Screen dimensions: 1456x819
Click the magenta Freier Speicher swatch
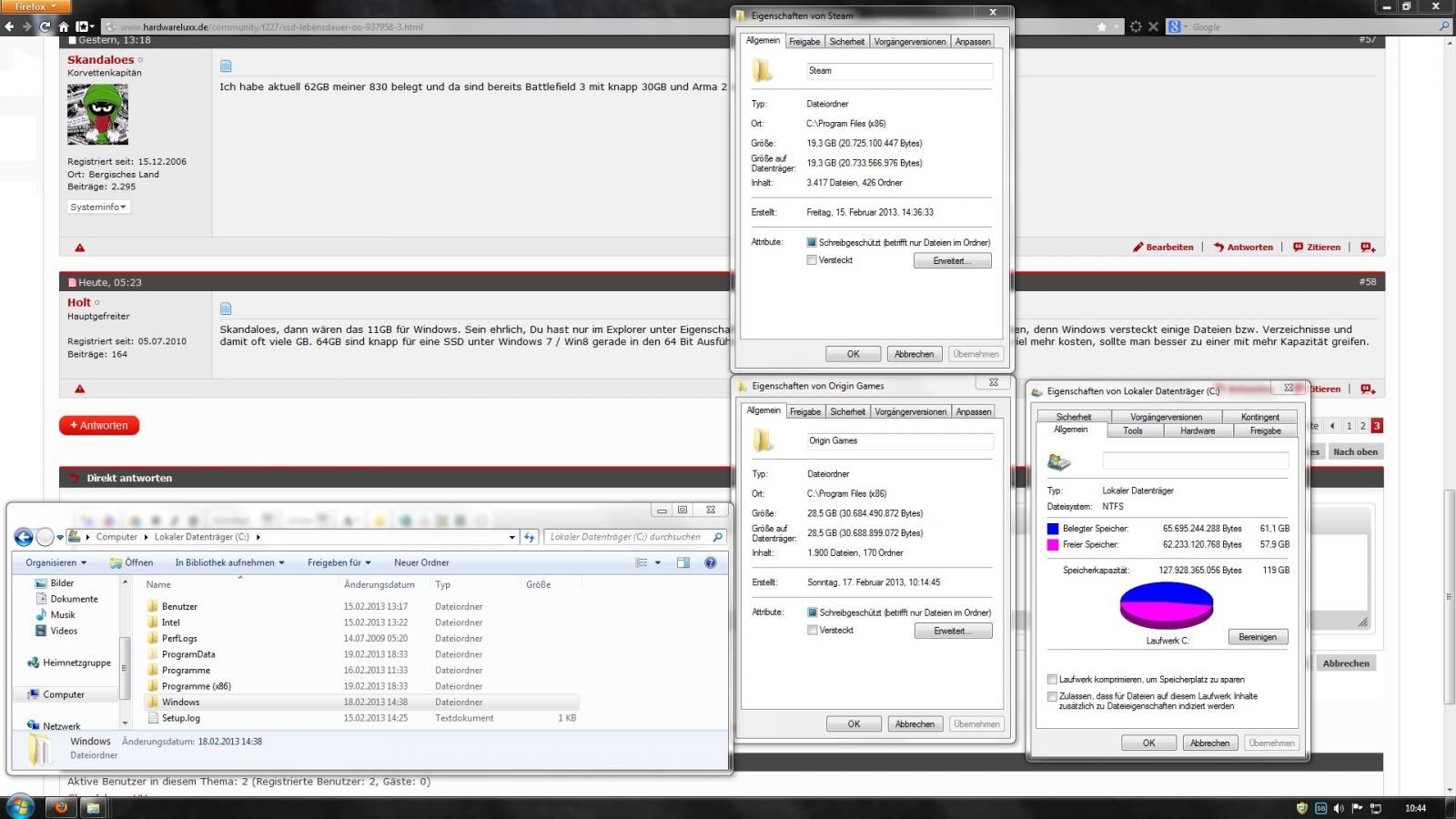point(1053,545)
